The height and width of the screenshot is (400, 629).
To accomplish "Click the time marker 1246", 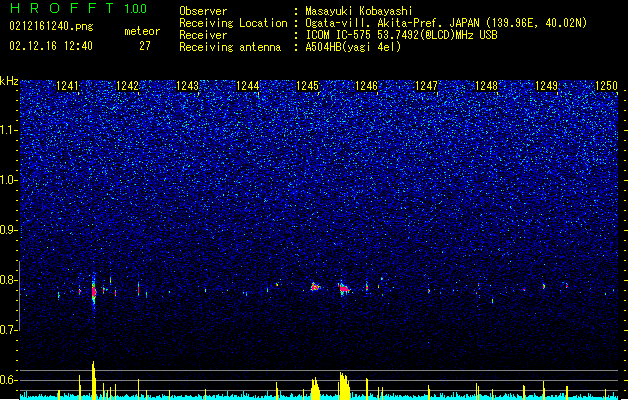I will point(367,86).
